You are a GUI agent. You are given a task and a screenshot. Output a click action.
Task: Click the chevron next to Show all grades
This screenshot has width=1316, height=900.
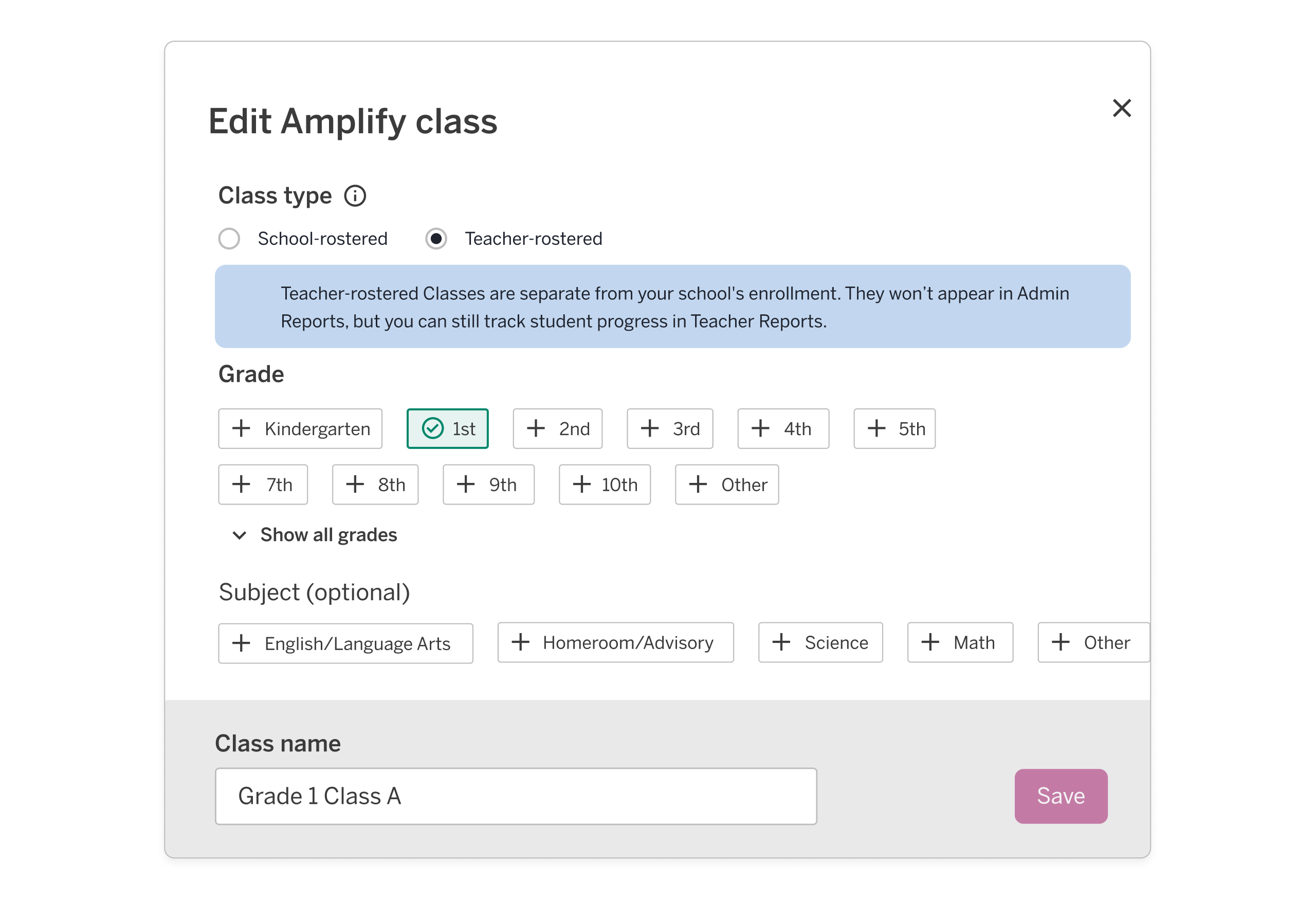(239, 535)
